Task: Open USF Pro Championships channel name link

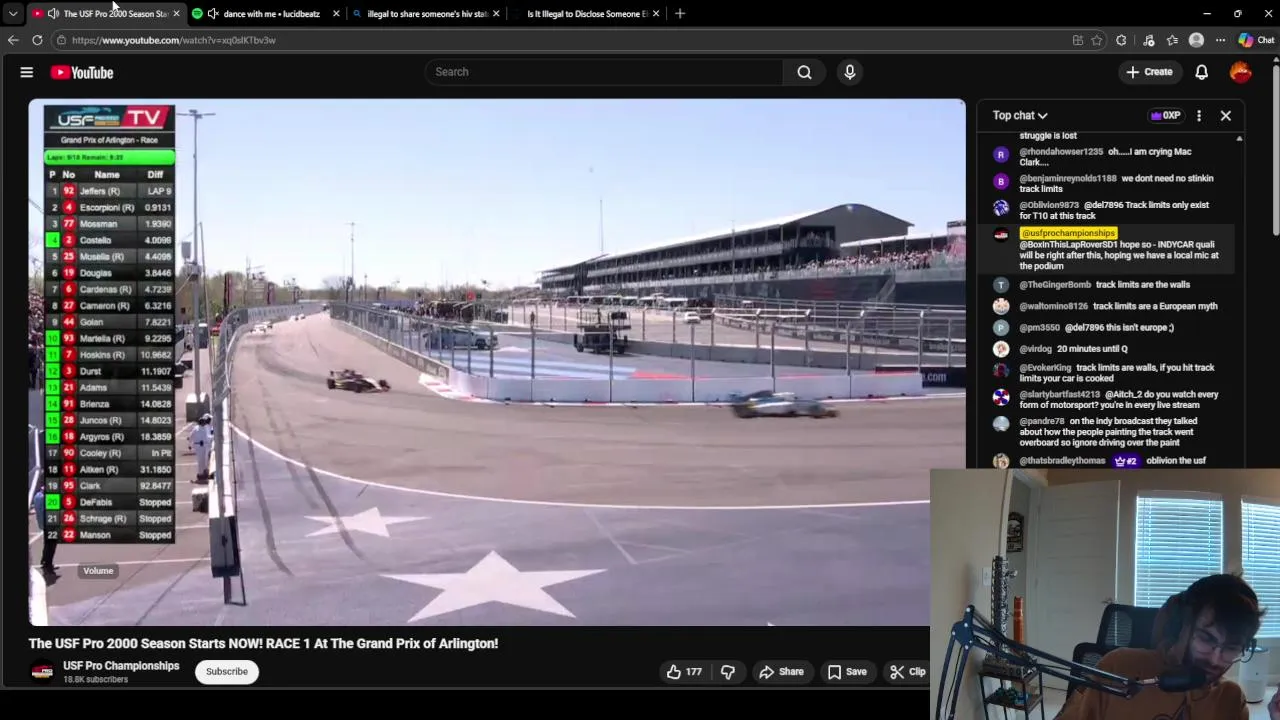Action: tap(121, 666)
